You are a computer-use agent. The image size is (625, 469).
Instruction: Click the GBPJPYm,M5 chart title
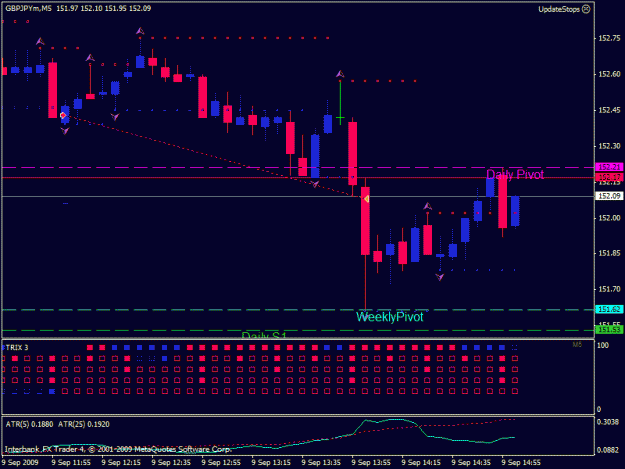coord(28,8)
